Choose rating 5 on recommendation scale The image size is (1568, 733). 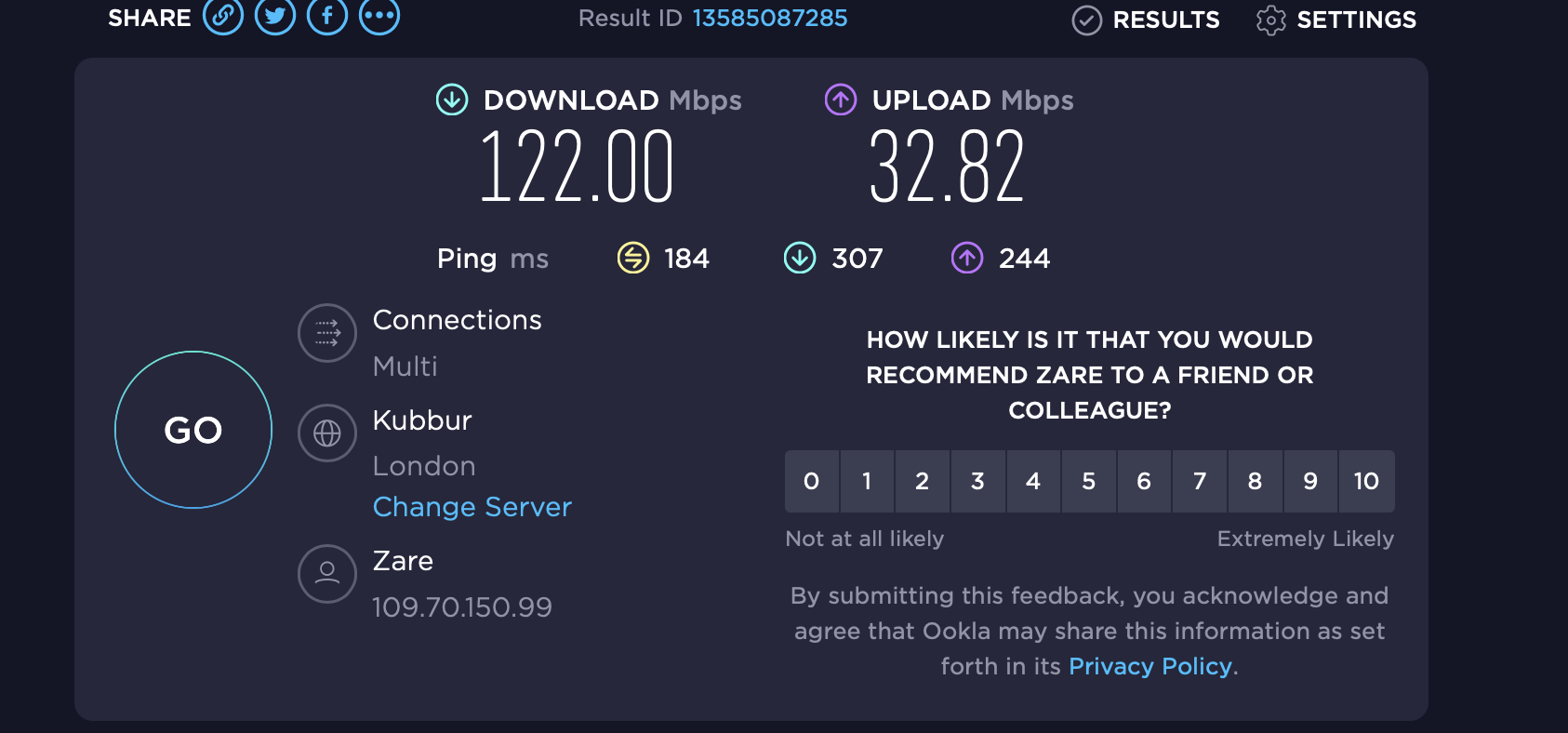coord(1088,481)
